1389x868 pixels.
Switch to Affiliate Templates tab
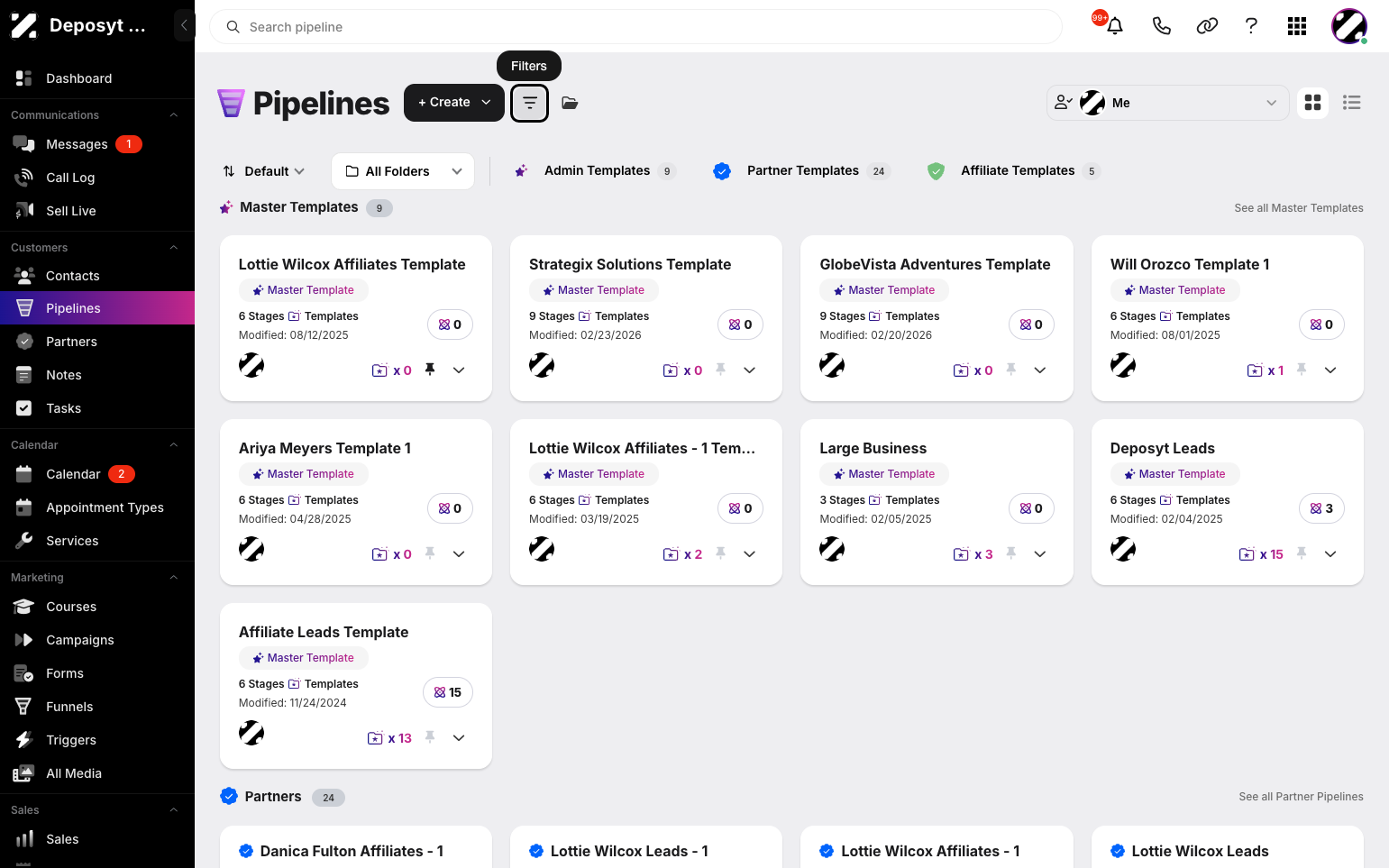pos(1015,171)
